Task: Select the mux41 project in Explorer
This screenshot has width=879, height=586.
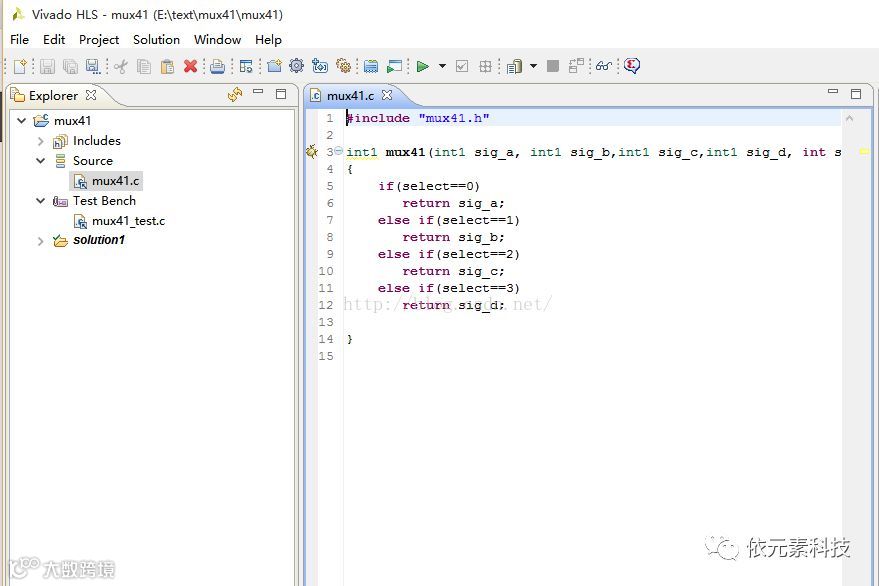Action: click(72, 121)
